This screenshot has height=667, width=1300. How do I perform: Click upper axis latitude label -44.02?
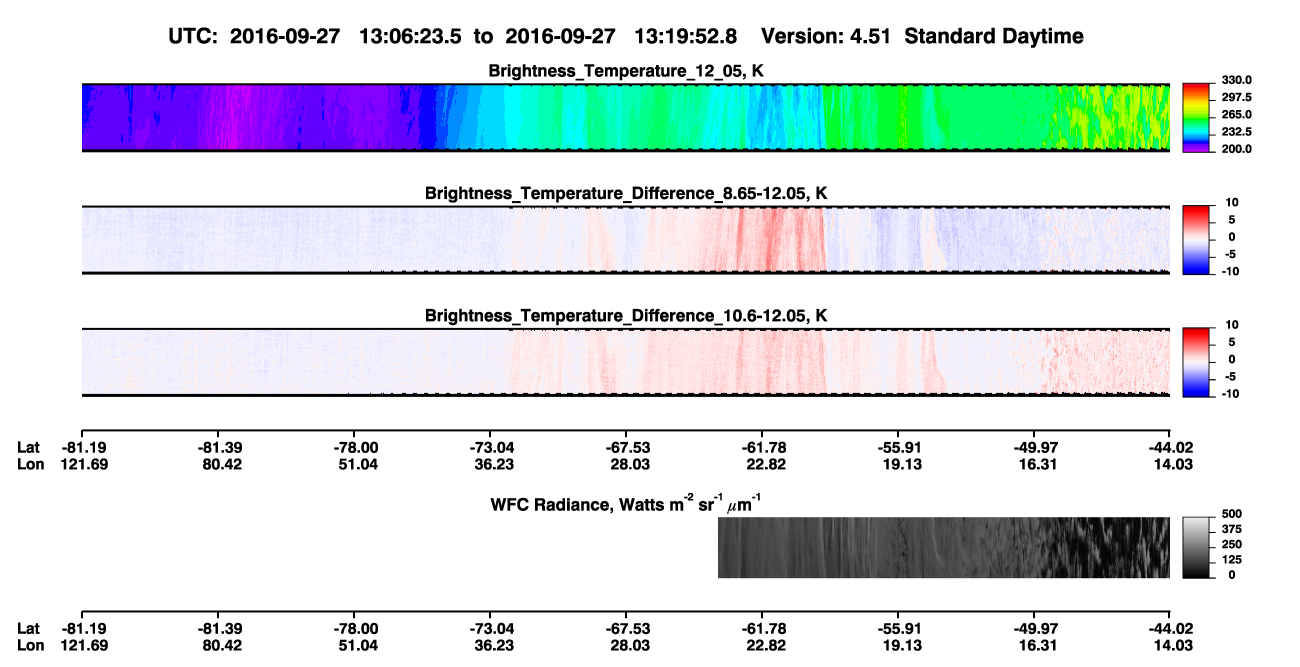[1169, 448]
